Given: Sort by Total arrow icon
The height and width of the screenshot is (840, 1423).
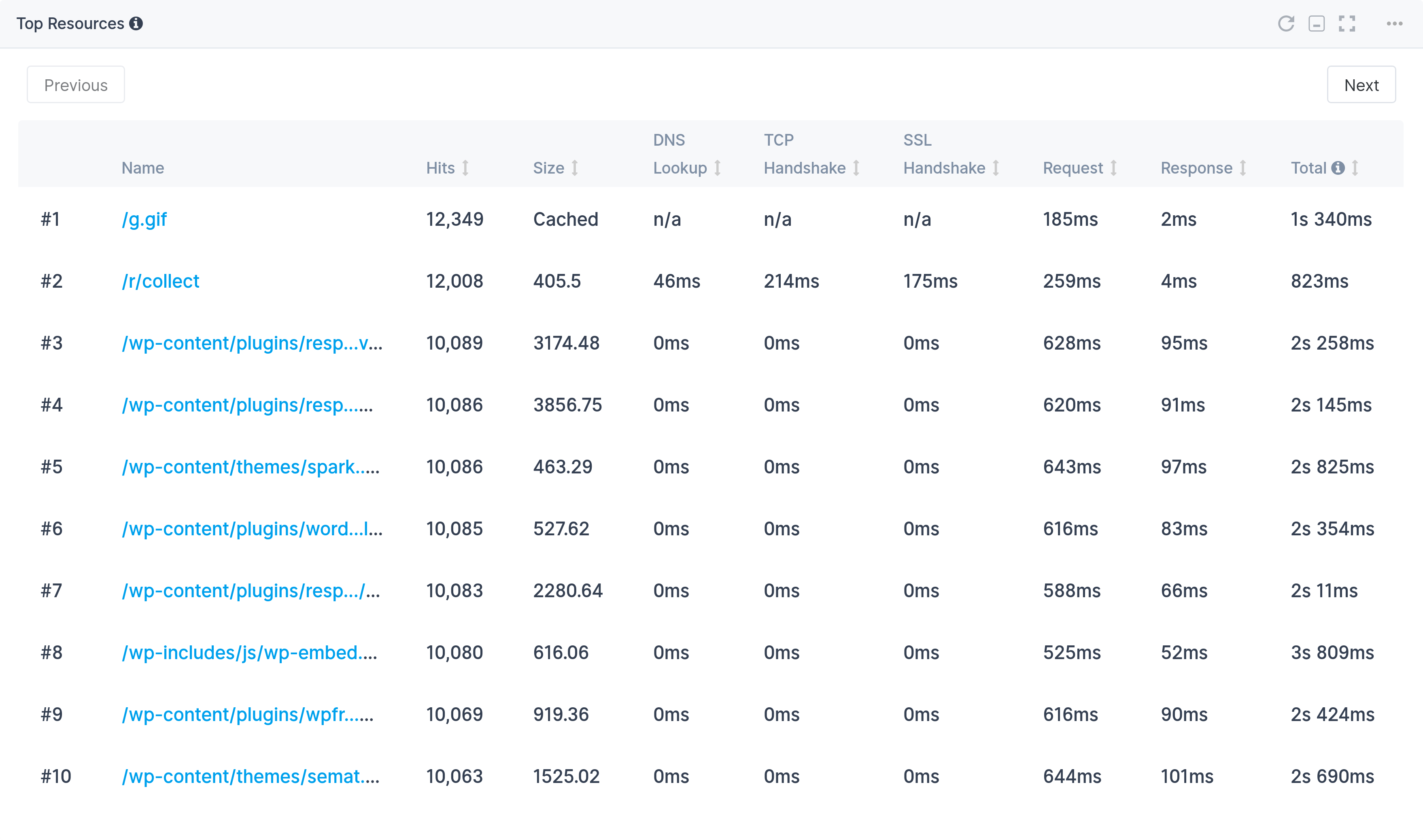Looking at the screenshot, I should click(1355, 168).
